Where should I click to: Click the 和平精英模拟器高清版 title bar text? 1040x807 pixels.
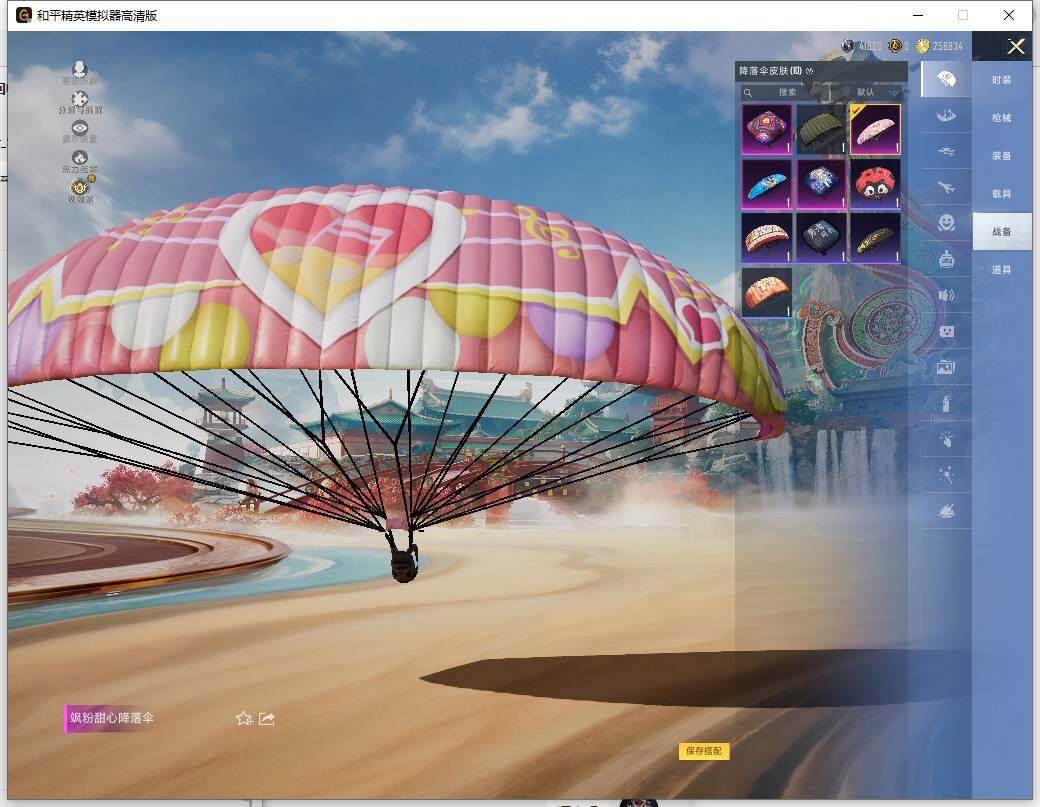click(97, 16)
